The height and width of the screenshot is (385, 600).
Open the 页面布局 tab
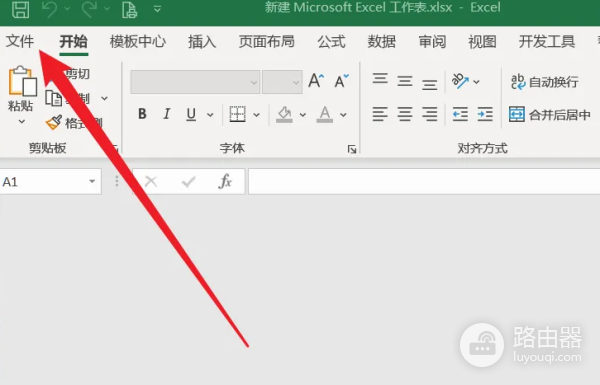267,41
